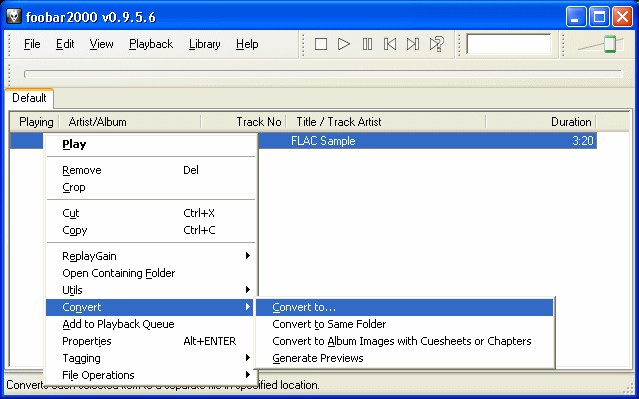Click the Duration column header
Screen dimensions: 639x399
pyautogui.click(x=541, y=122)
